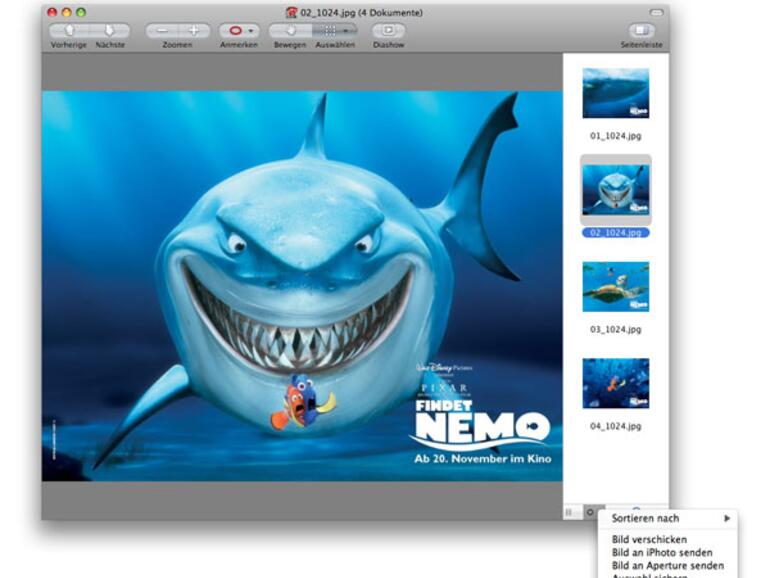Open the gear action menu in the sidebar
This screenshot has height=578, width=770.
click(590, 512)
